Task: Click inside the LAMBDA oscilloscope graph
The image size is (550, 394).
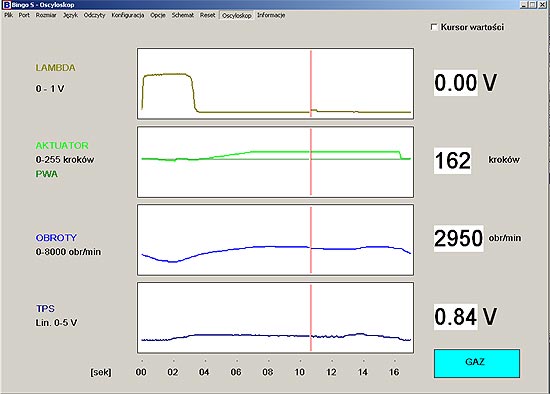Action: [x=275, y=84]
